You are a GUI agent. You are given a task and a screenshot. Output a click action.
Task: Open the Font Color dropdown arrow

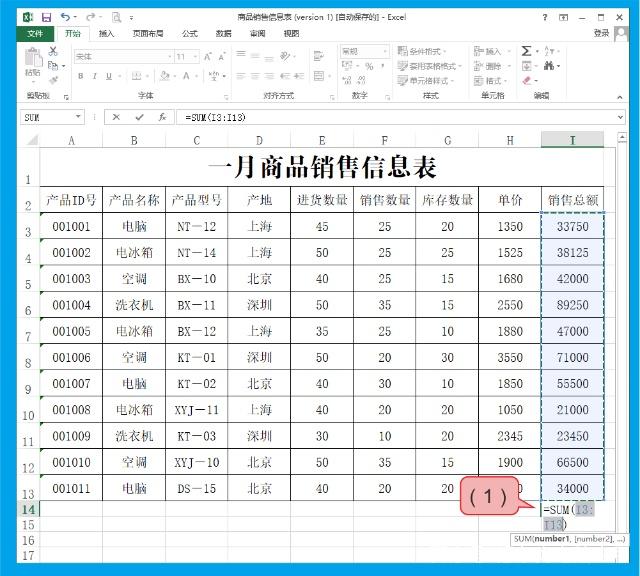tap(196, 76)
